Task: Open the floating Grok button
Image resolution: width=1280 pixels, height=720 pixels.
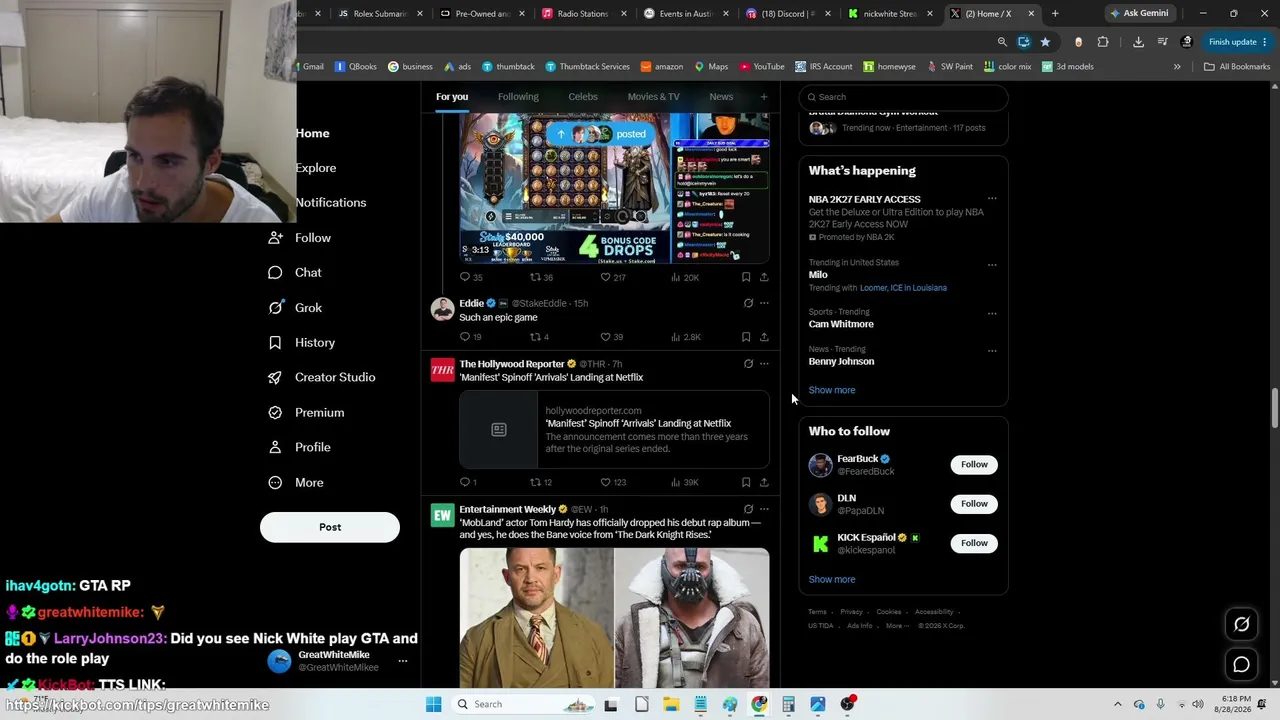Action: coord(1241,624)
